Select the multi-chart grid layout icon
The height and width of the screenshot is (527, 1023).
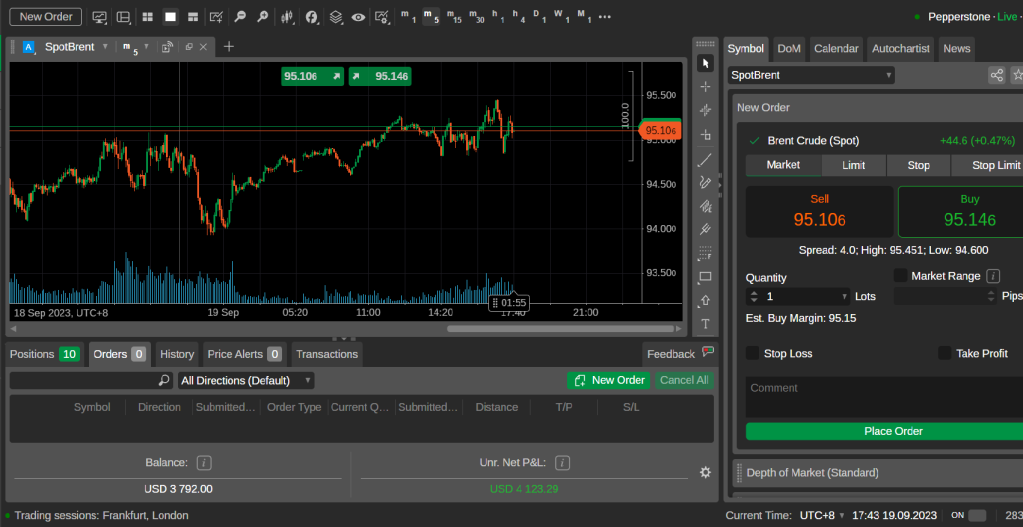147,17
